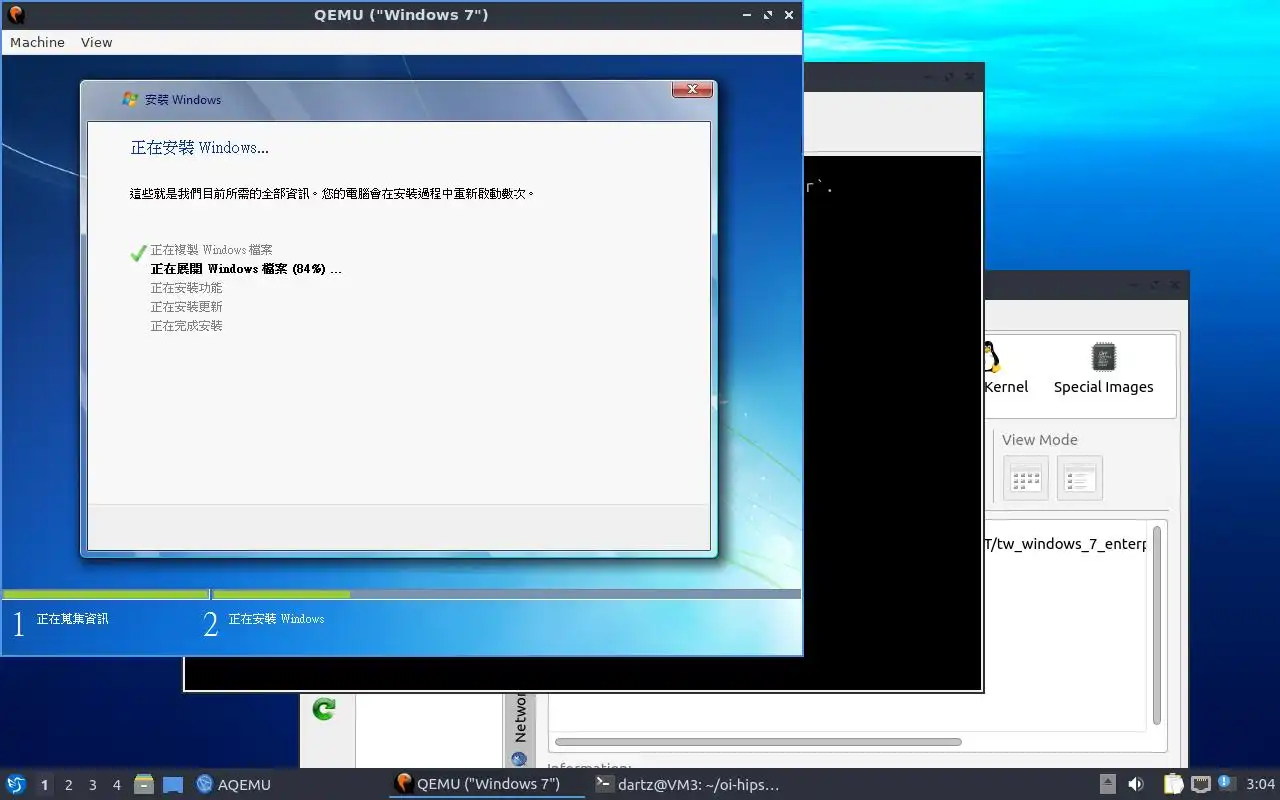Open the network tray icon
This screenshot has width=1280, height=800.
coord(1200,784)
